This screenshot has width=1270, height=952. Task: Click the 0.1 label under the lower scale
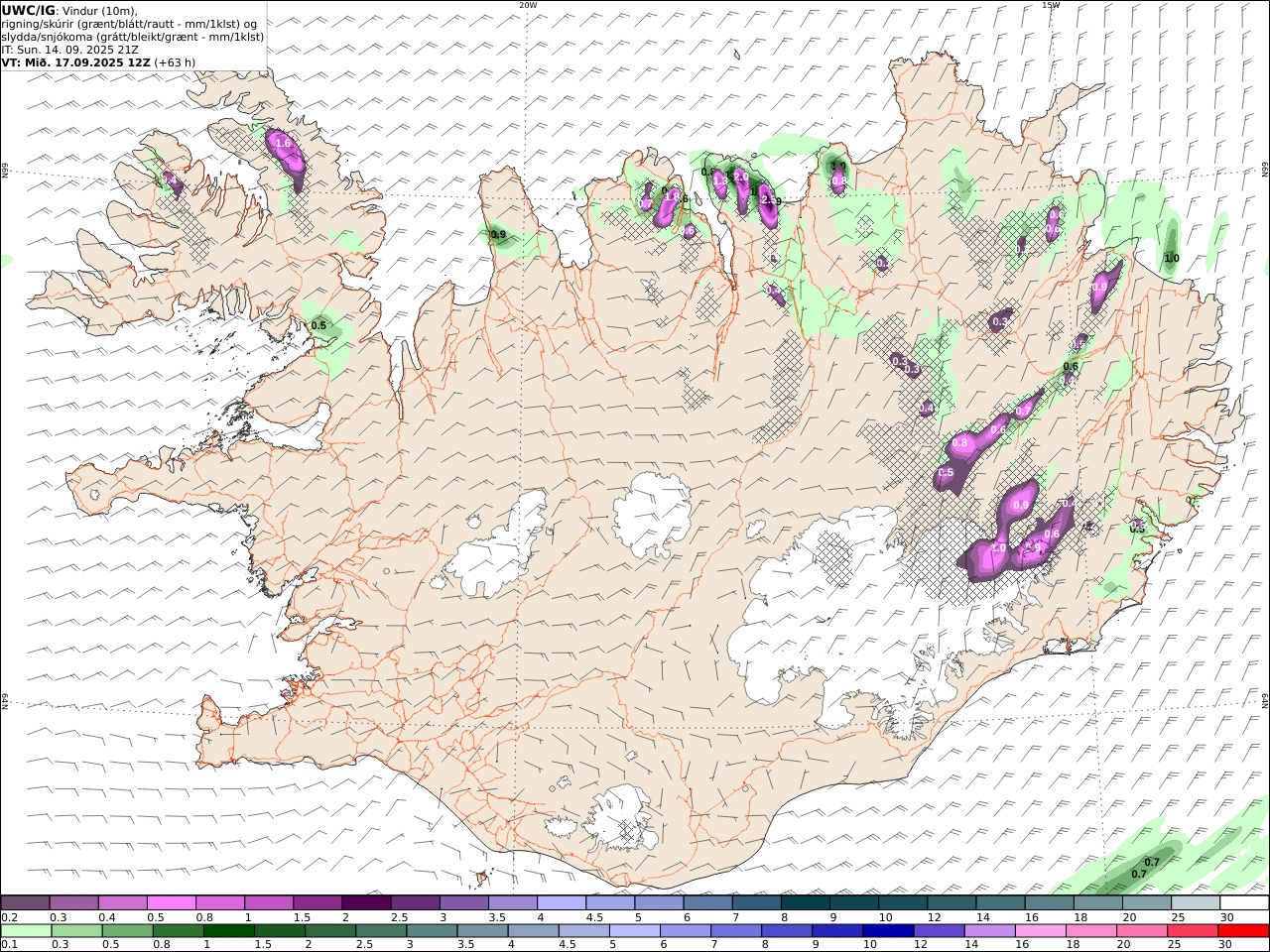9,944
